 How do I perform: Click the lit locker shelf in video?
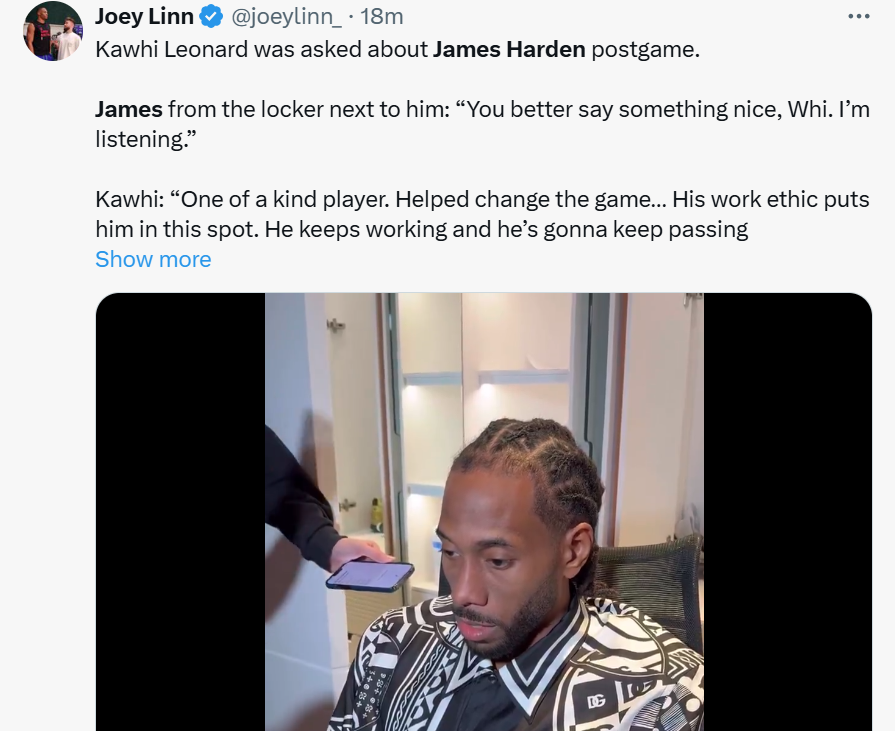click(524, 378)
